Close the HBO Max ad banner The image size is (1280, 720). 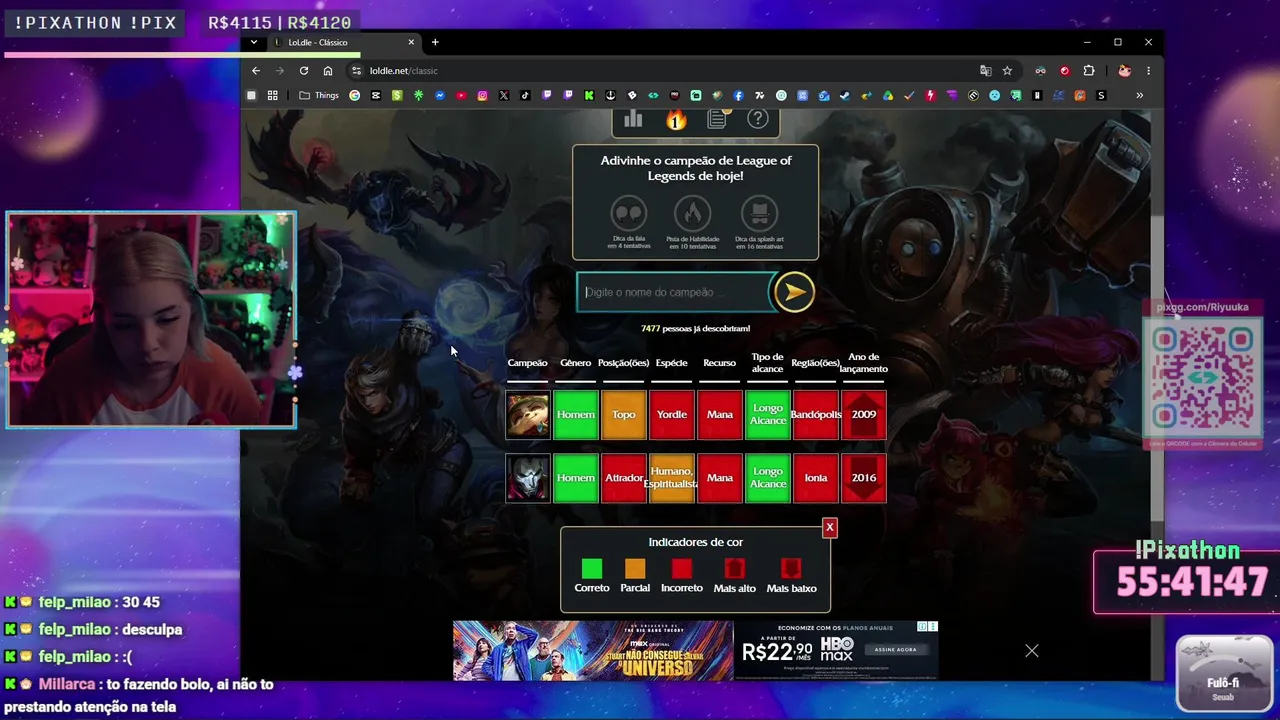[1032, 651]
